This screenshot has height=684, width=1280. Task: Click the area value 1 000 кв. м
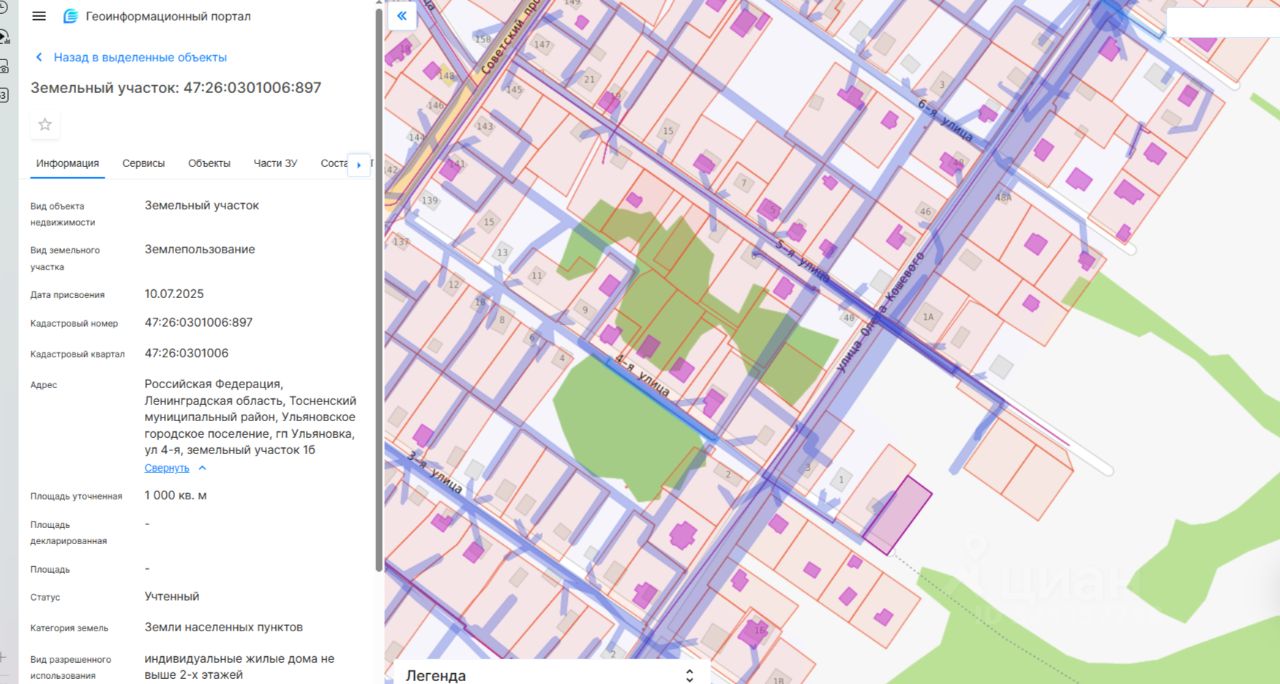[176, 495]
